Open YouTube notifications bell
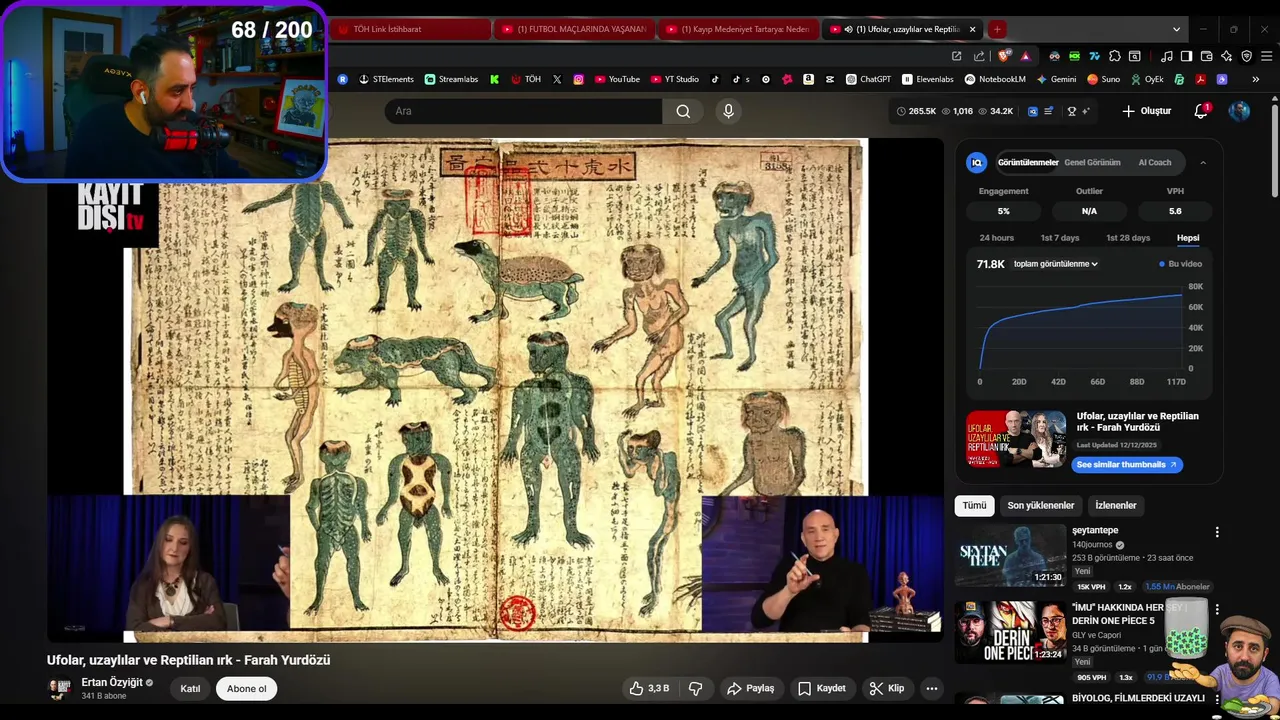This screenshot has width=1280, height=720. [x=1201, y=111]
